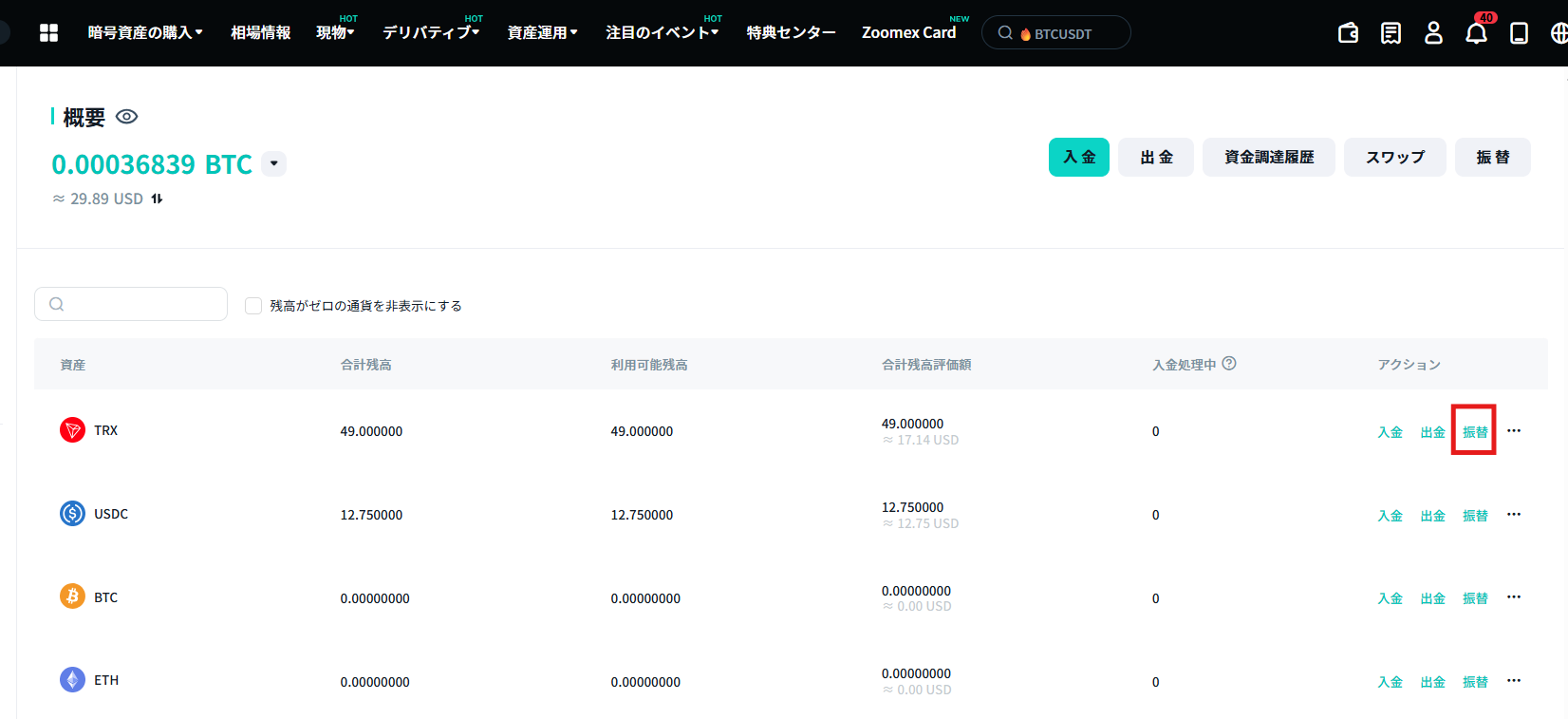Screen dimensions: 1568x719
Task: Open the mobile app download icon
Action: [x=1519, y=33]
